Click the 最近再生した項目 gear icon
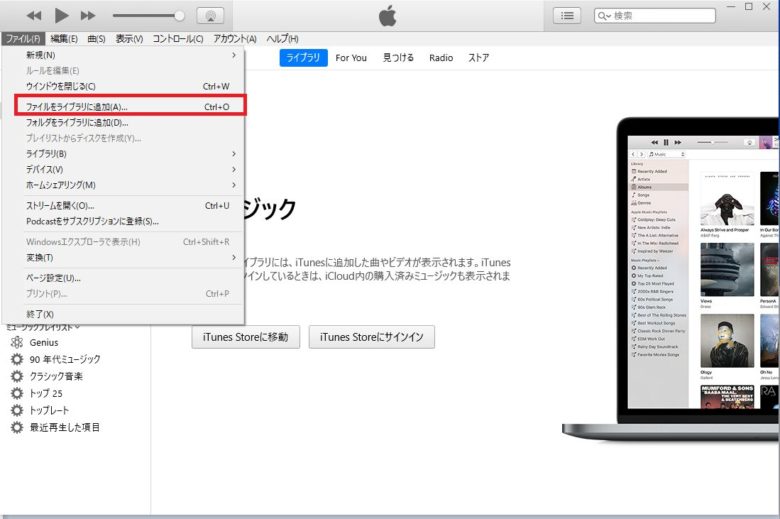Viewport: 780px width, 519px height. click(x=17, y=427)
